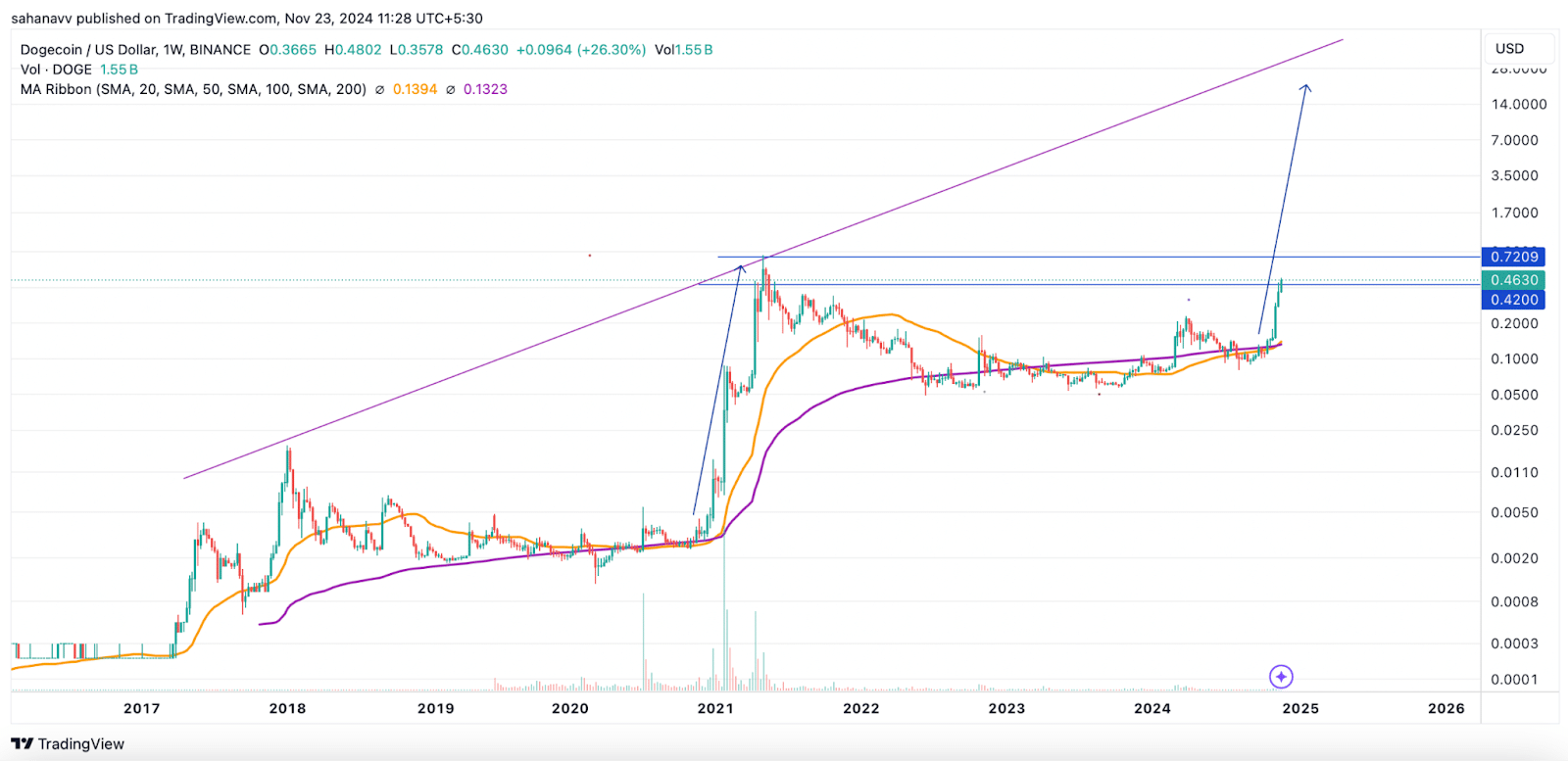Click the 2021 time axis label
Screen dimensions: 1568x761
point(714,708)
